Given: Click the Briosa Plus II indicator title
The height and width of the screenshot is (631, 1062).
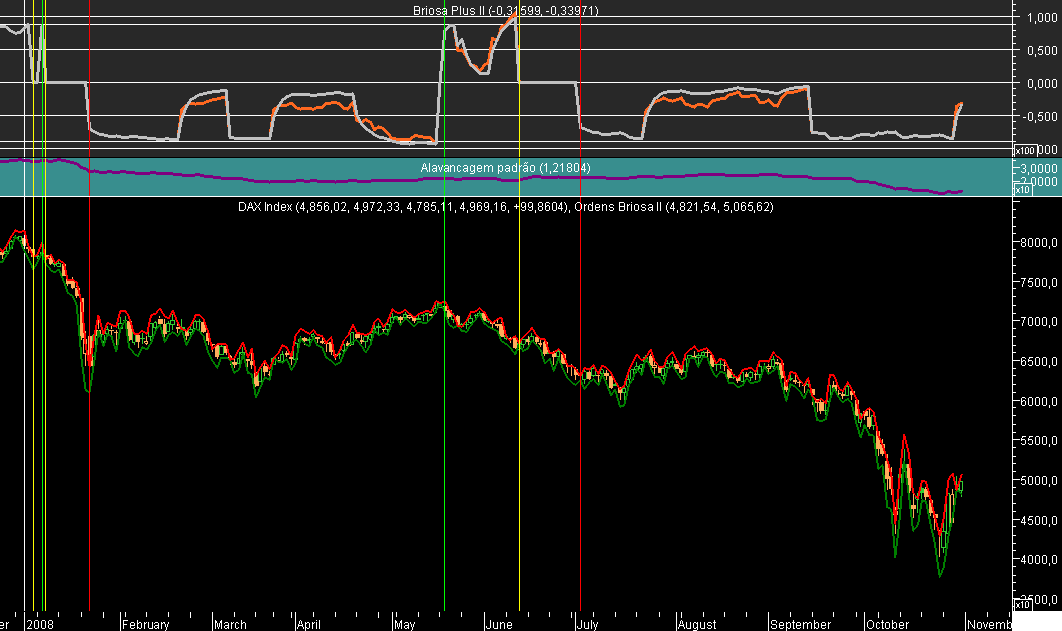Looking at the screenshot, I should 506,11.
